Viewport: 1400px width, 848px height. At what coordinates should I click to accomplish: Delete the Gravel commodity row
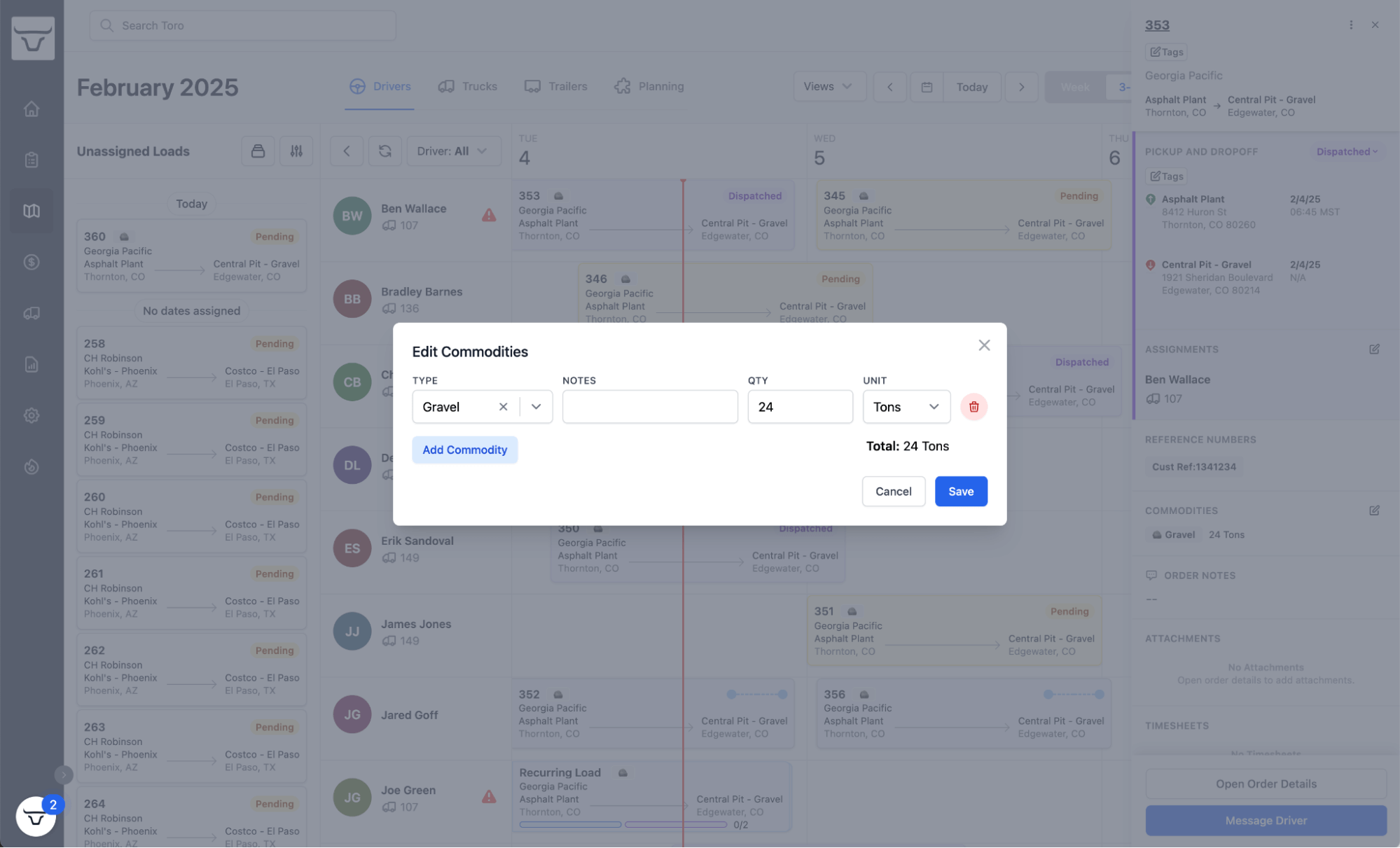pyautogui.click(x=973, y=407)
